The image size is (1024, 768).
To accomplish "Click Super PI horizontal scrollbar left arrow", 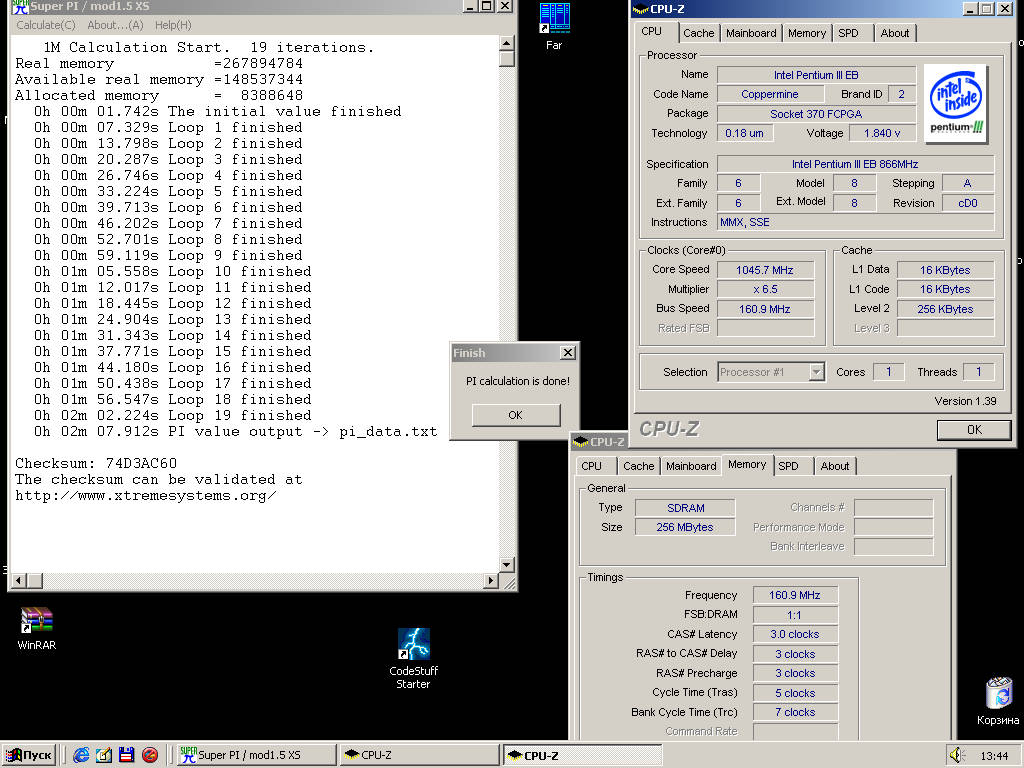I will [x=19, y=581].
